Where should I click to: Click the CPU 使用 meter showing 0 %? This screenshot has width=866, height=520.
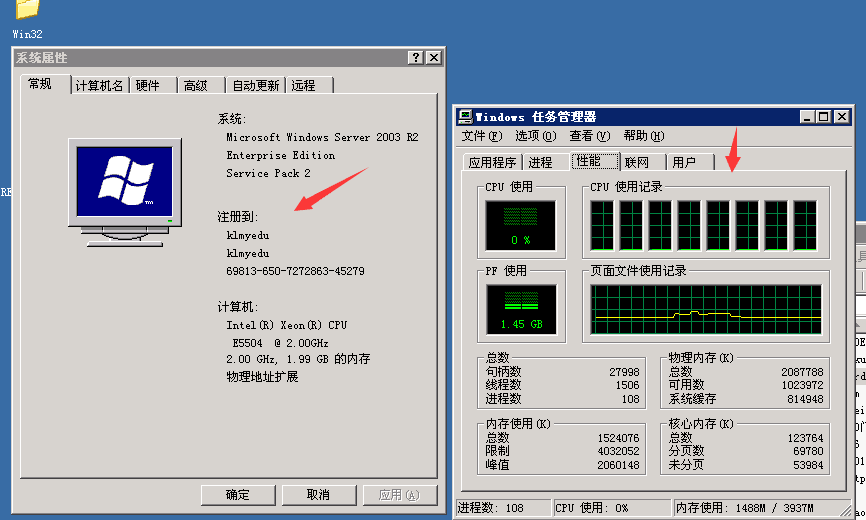[520, 224]
